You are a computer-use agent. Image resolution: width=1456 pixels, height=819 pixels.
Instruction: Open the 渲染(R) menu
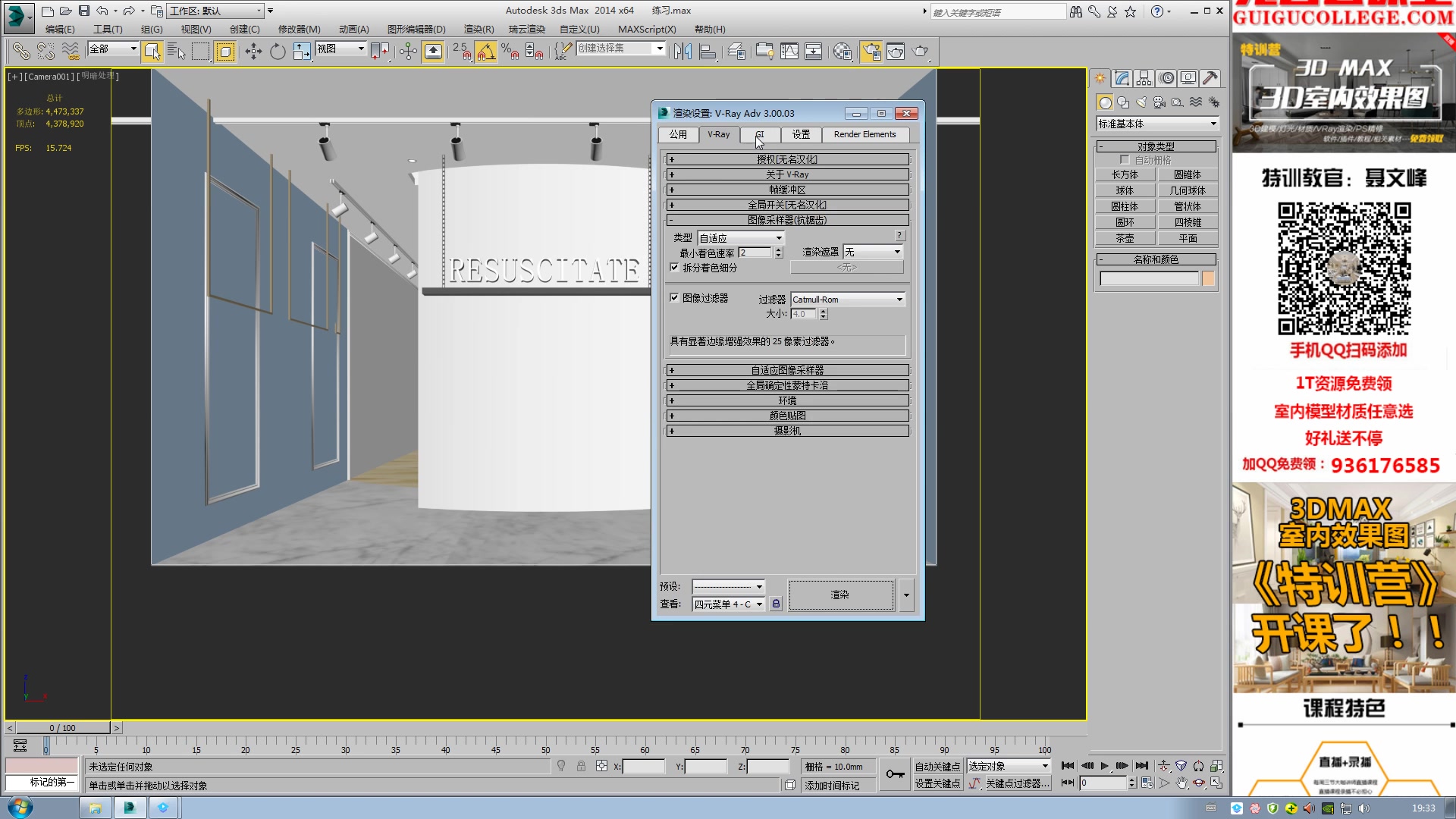479,30
